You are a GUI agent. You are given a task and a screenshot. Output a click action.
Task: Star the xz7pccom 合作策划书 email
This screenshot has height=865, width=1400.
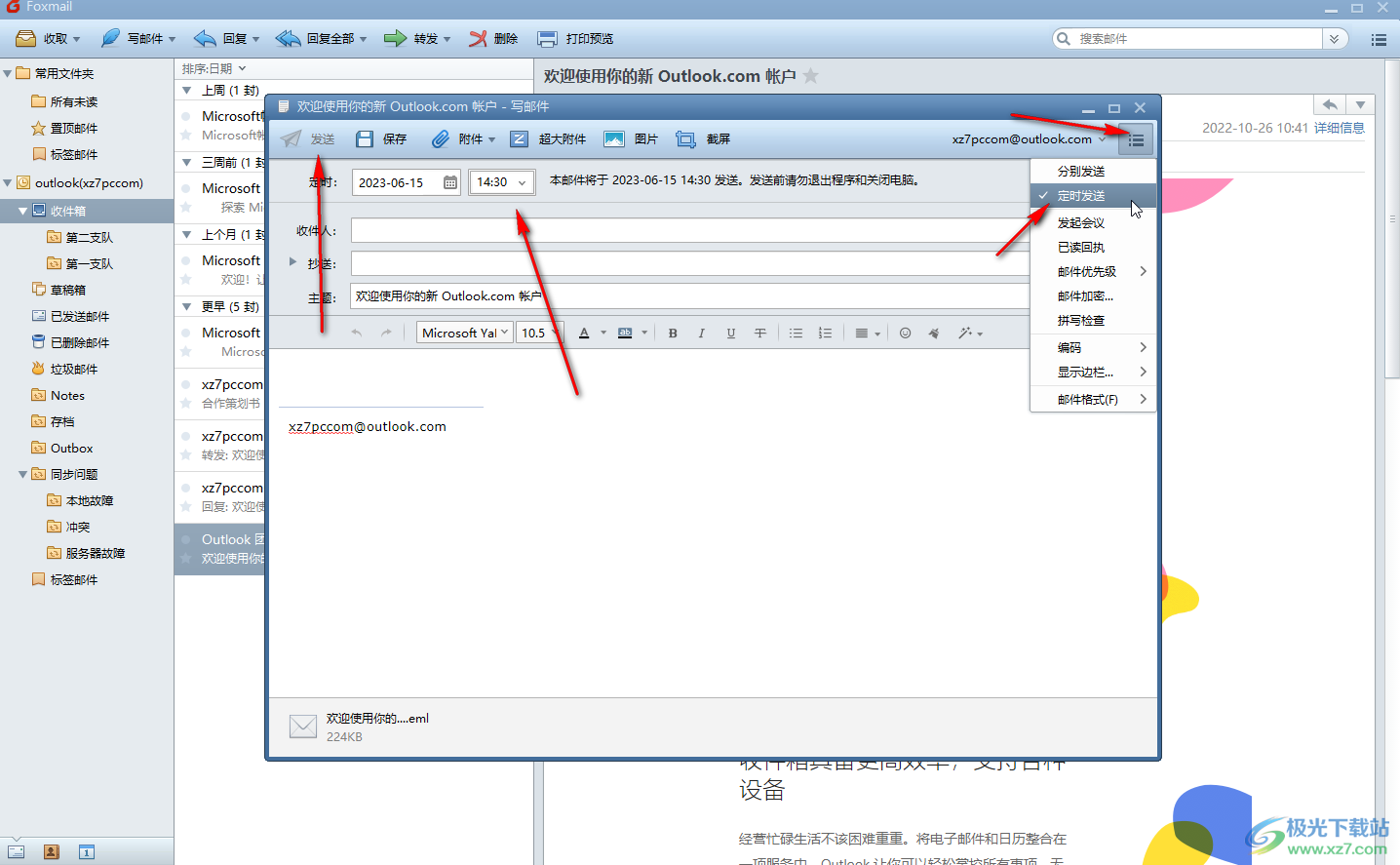[x=186, y=403]
